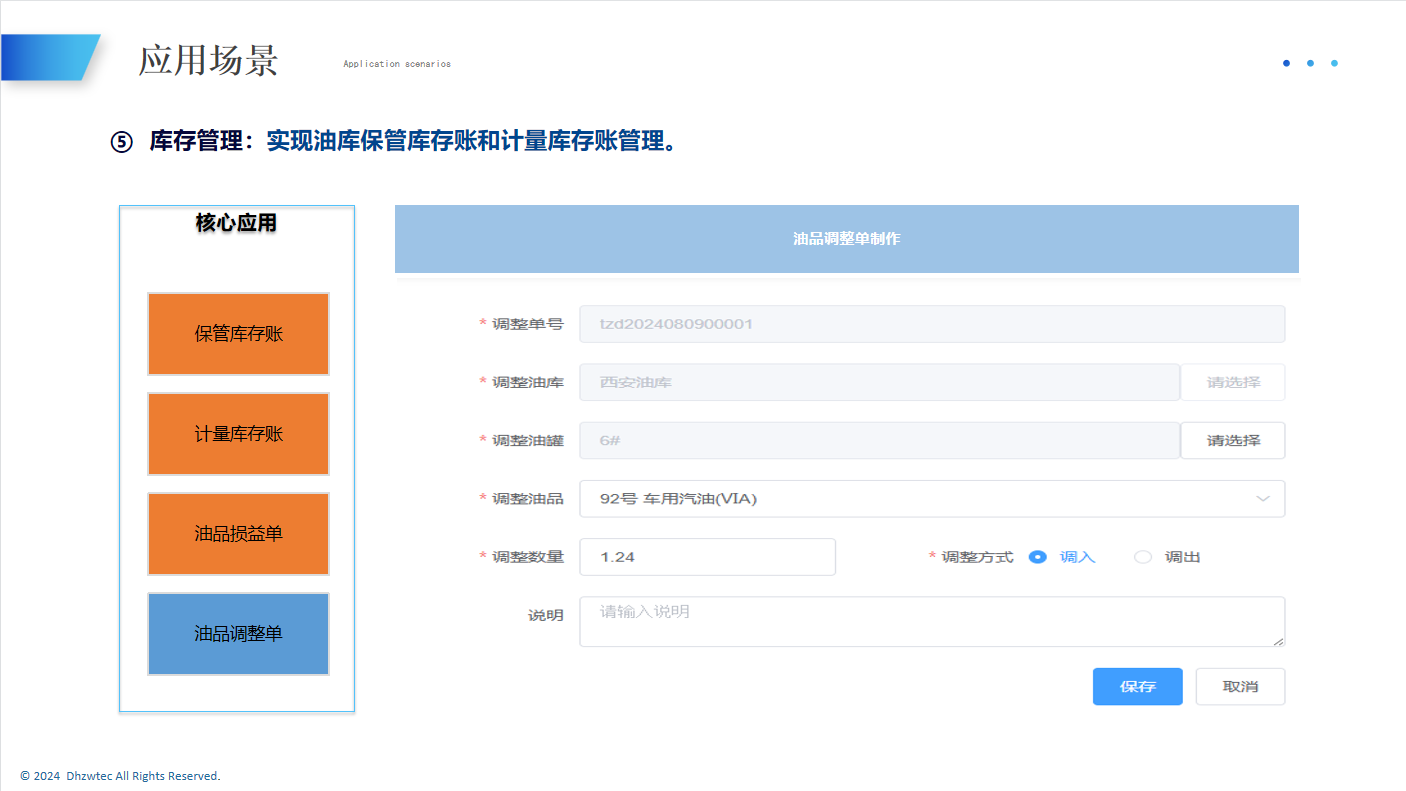Click the 调整油库 field showing 西安油库
Image resolution: width=1406 pixels, height=791 pixels.
coord(880,382)
